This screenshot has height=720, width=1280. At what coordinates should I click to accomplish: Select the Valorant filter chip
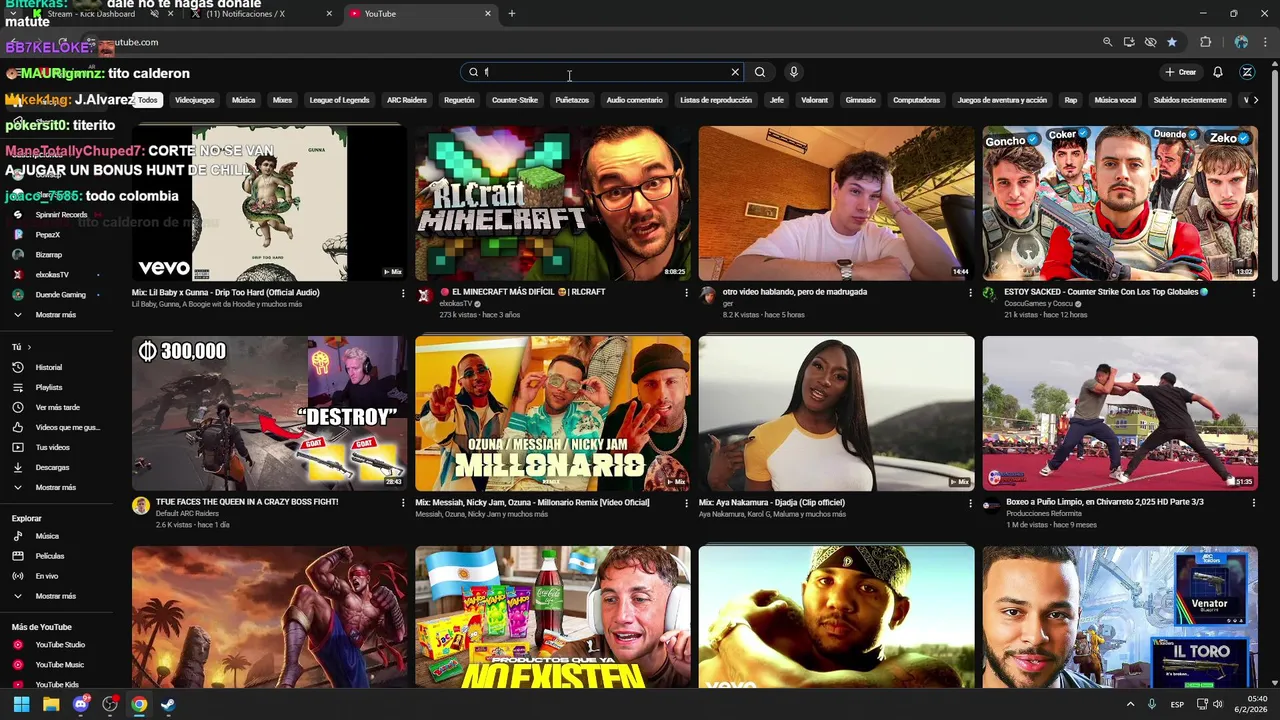[x=814, y=100]
